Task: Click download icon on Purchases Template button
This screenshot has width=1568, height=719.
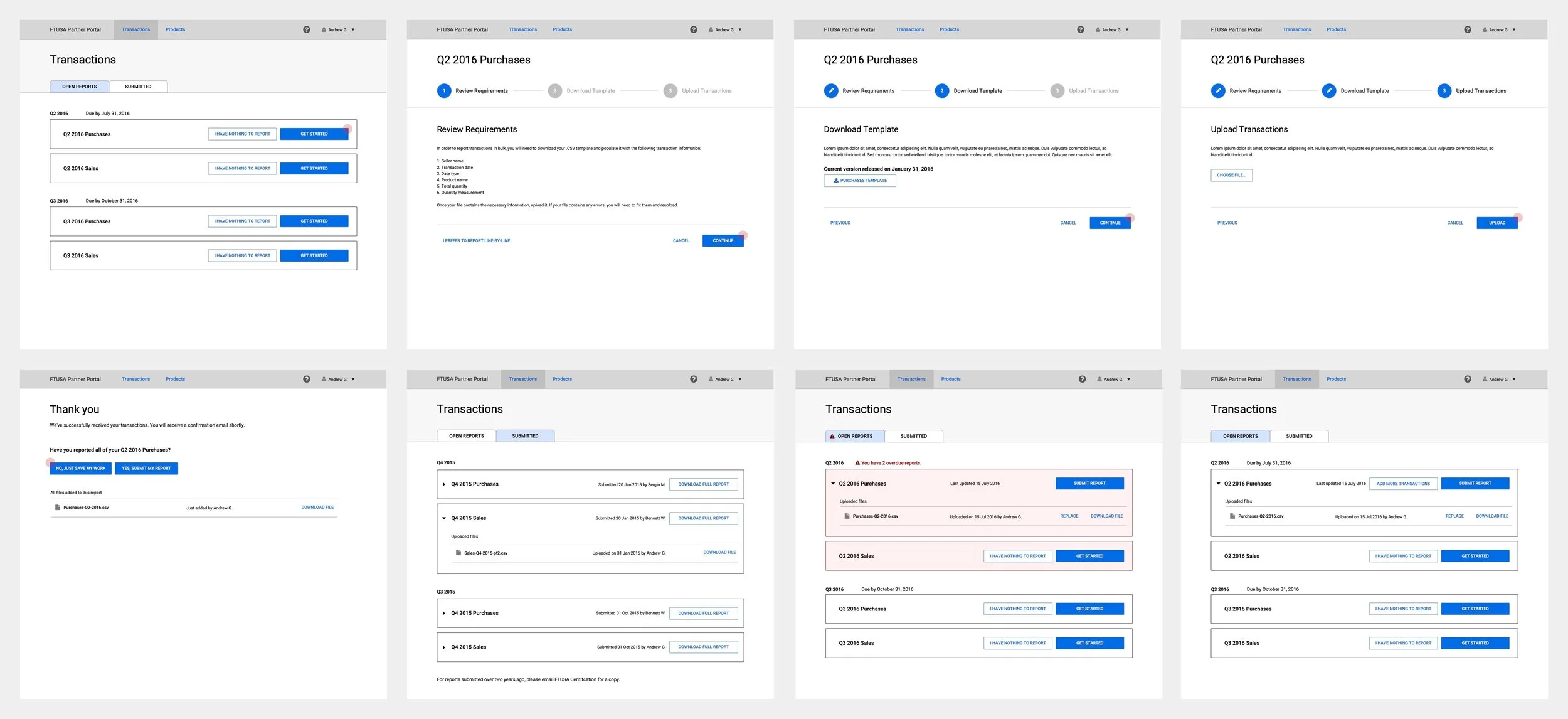Action: pos(835,181)
